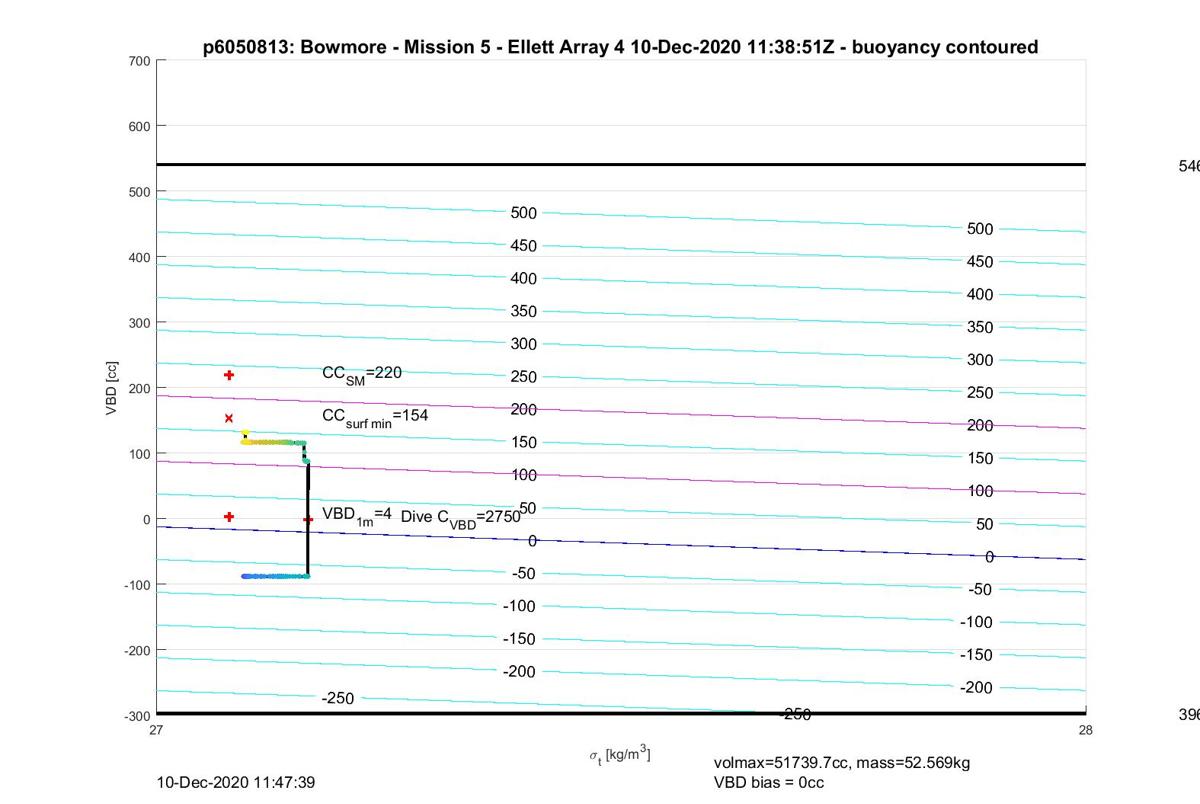Viewport: 1200px width, 804px height.
Task: Click the sigma-t [kg/m3] x-axis label
Action: click(x=620, y=753)
